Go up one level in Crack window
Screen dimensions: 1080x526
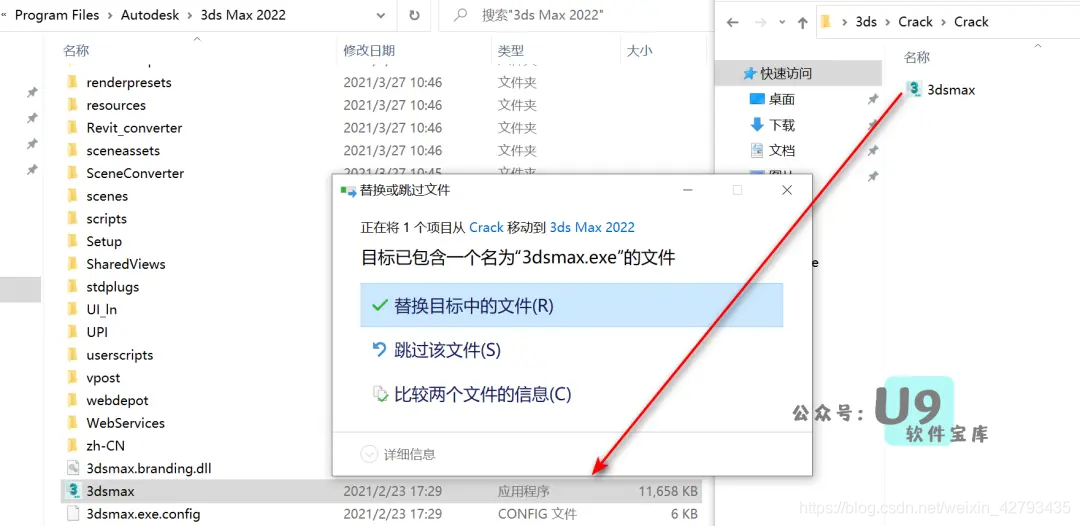click(802, 22)
